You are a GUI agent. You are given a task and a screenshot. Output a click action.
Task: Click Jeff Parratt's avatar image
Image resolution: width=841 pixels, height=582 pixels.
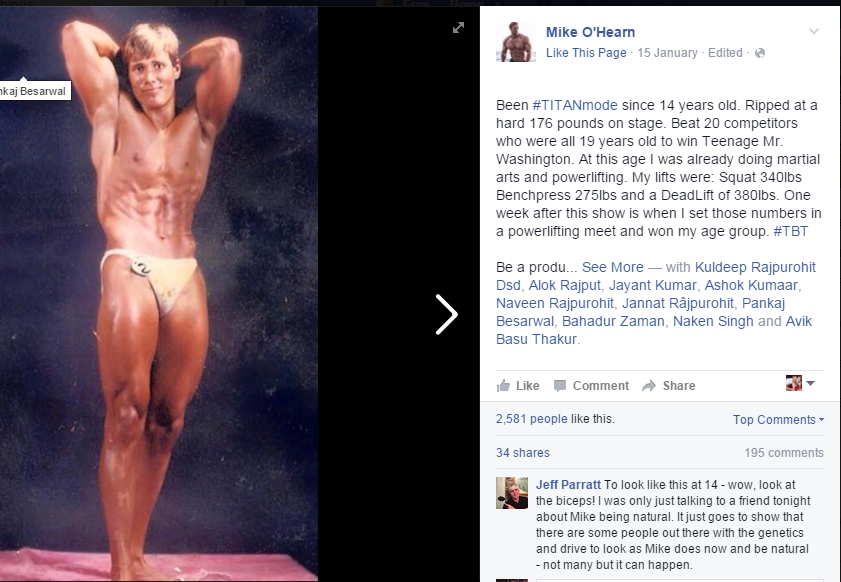[512, 492]
